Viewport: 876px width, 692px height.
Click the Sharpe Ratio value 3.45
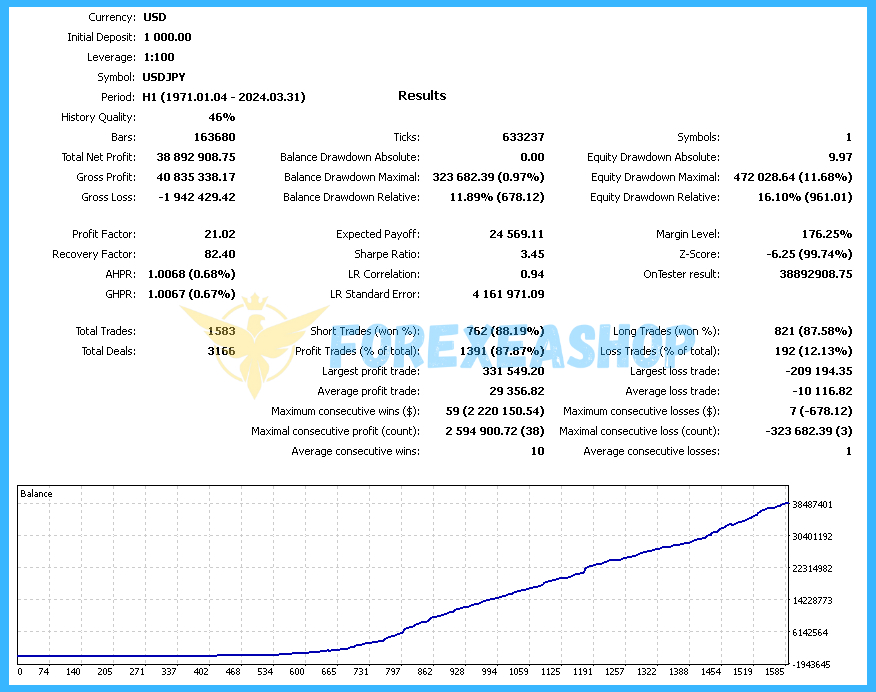click(531, 254)
